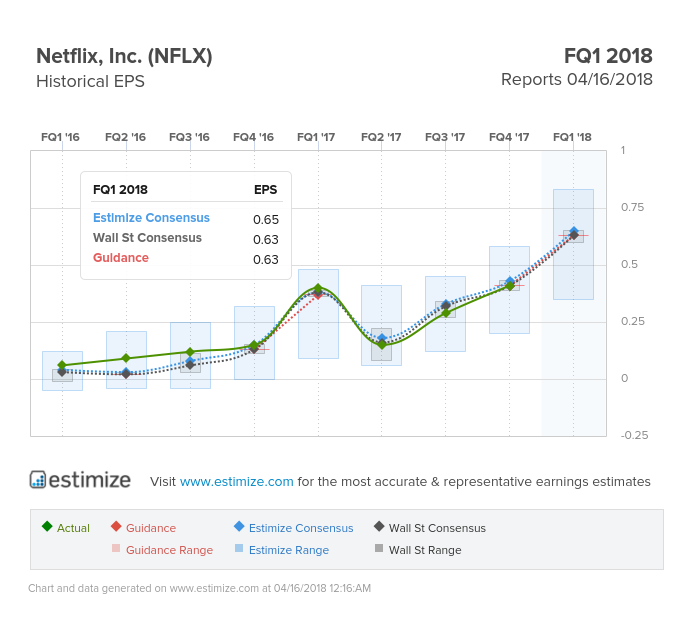Click the FQ3 '16 Actual green data point
The width and height of the screenshot is (685, 620).
point(190,352)
